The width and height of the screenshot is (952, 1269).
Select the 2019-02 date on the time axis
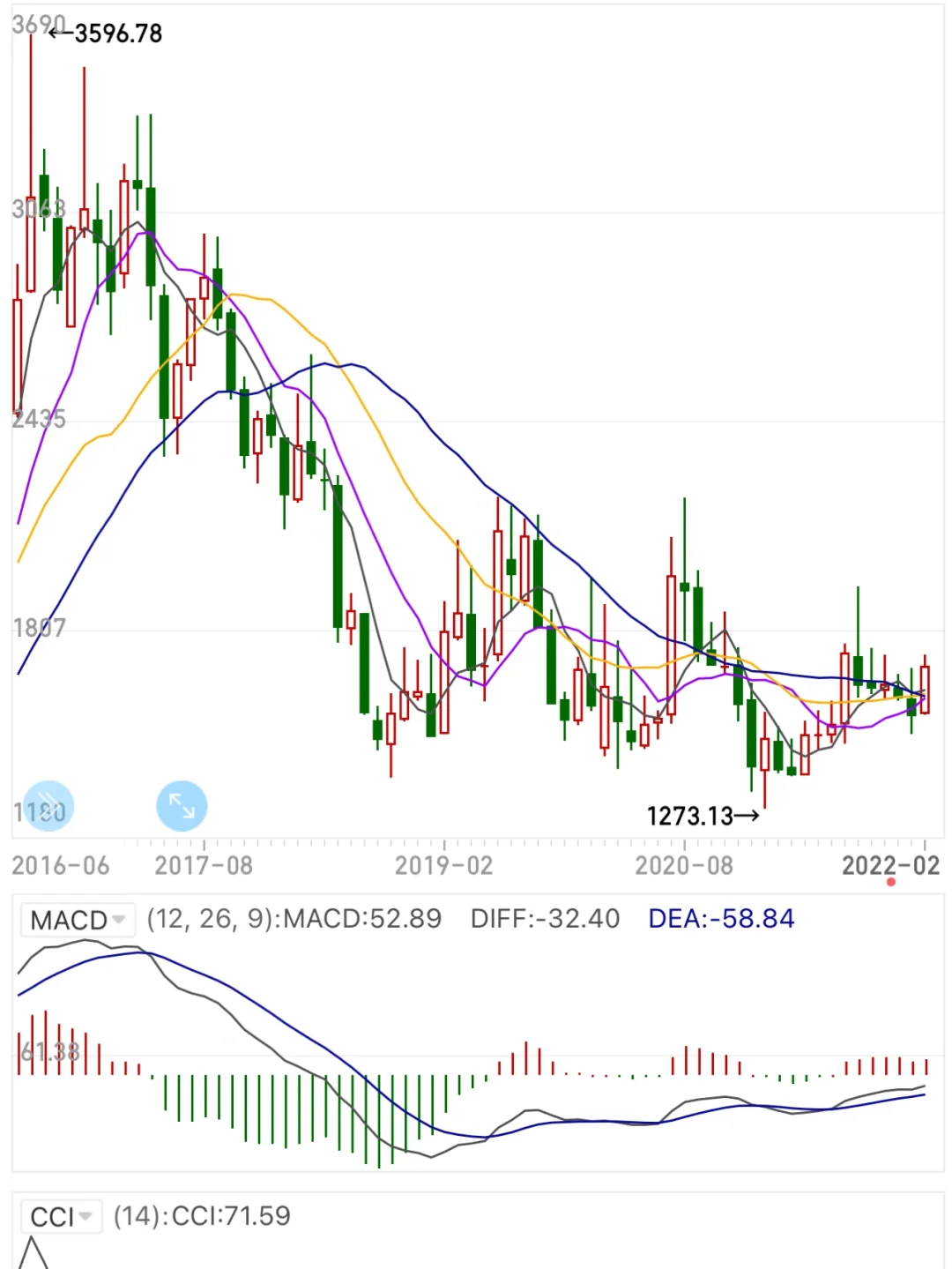(443, 865)
